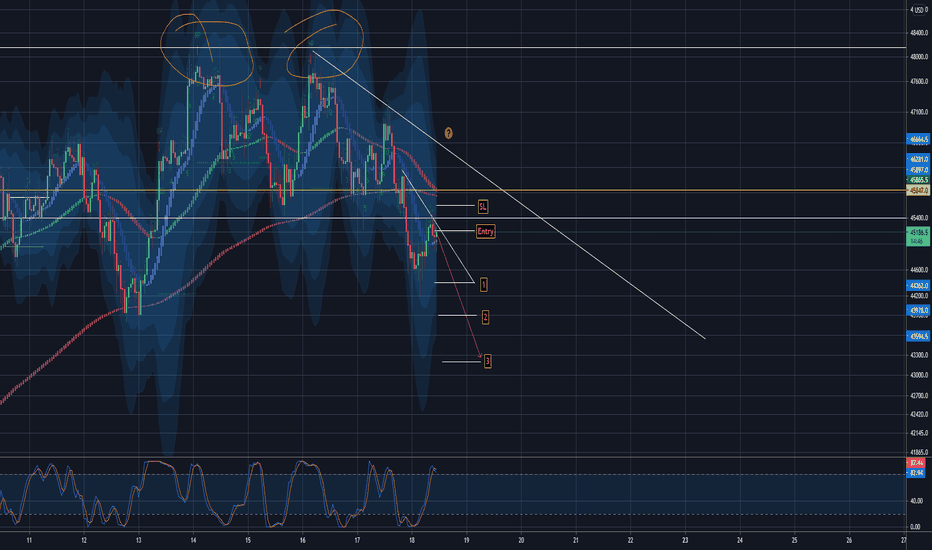Click date 14 on time axis
The height and width of the screenshot is (550, 932).
coord(193,540)
